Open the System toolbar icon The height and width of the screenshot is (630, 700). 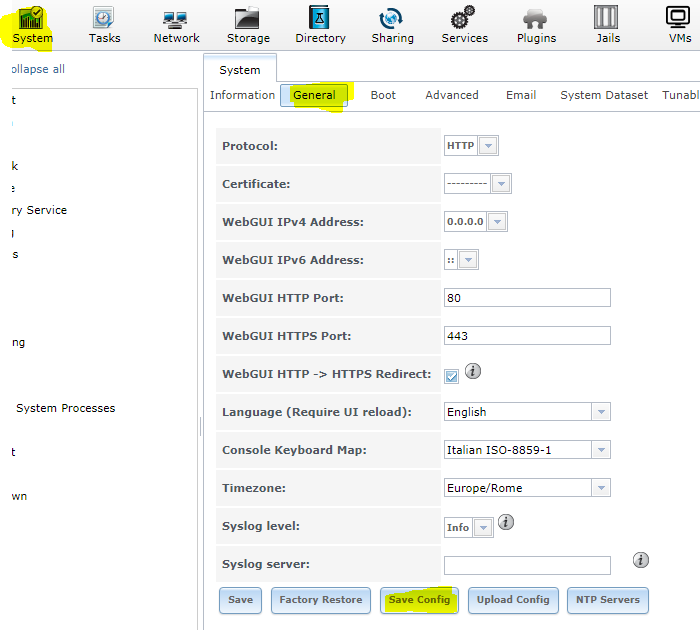click(31, 25)
